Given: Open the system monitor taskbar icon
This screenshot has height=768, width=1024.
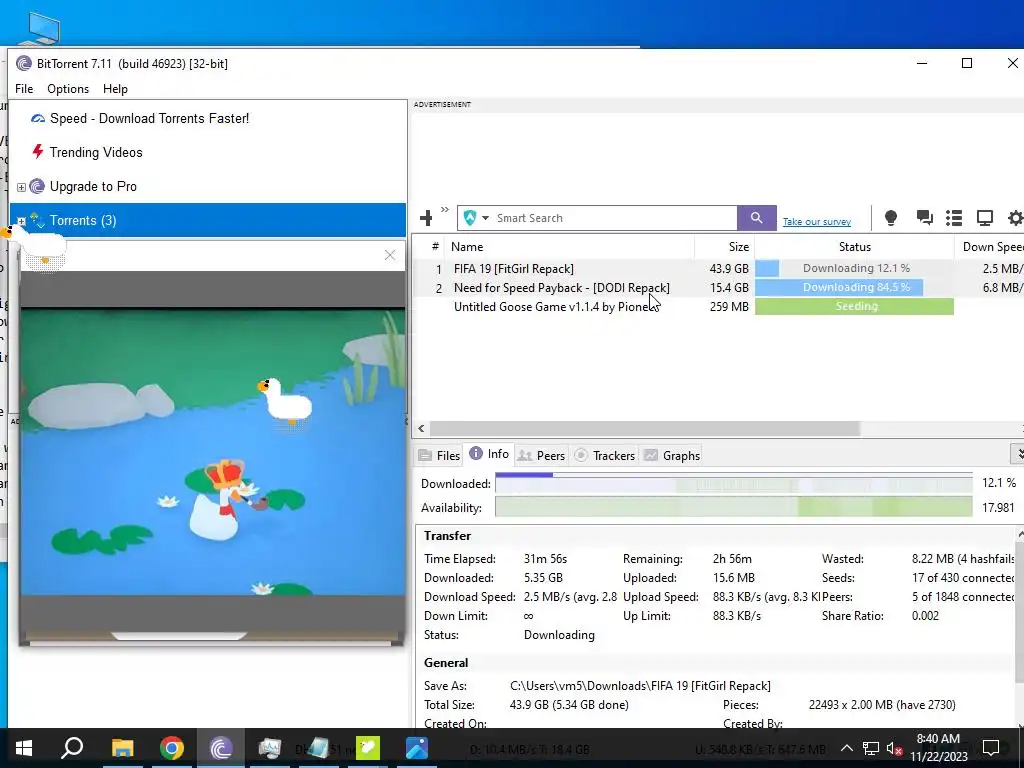Looking at the screenshot, I should (x=269, y=748).
